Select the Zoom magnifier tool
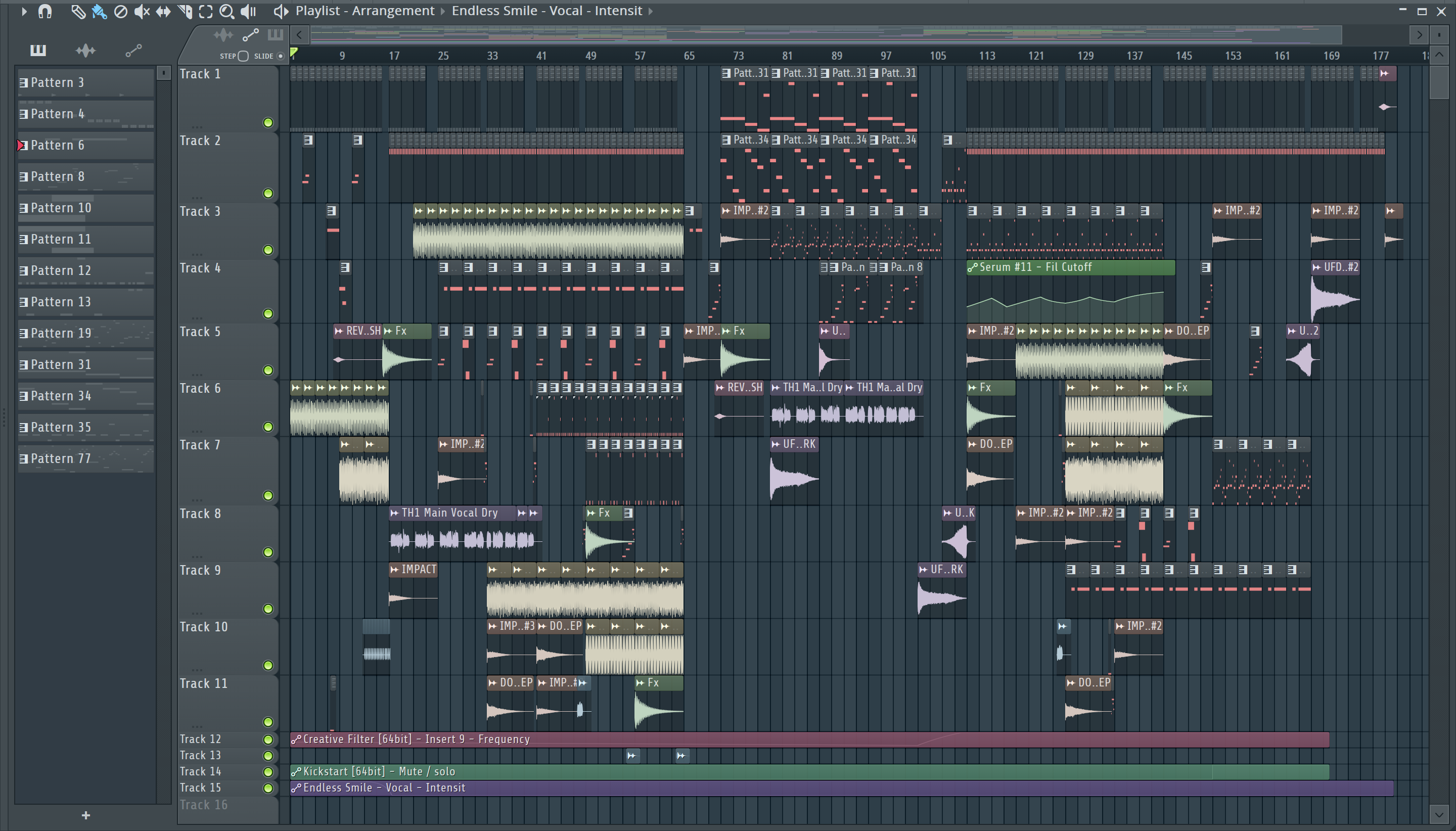The width and height of the screenshot is (1456, 831). tap(226, 11)
